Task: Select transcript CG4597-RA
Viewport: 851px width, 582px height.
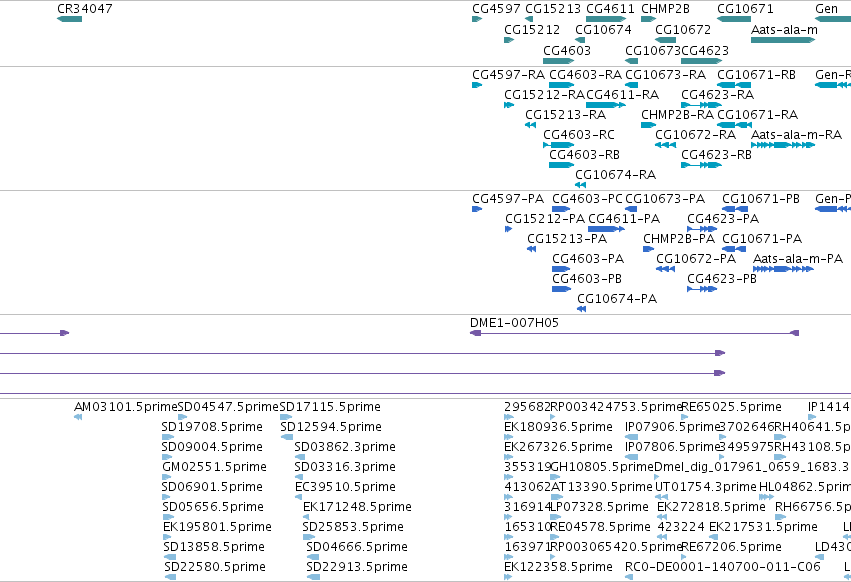Action: [477, 85]
